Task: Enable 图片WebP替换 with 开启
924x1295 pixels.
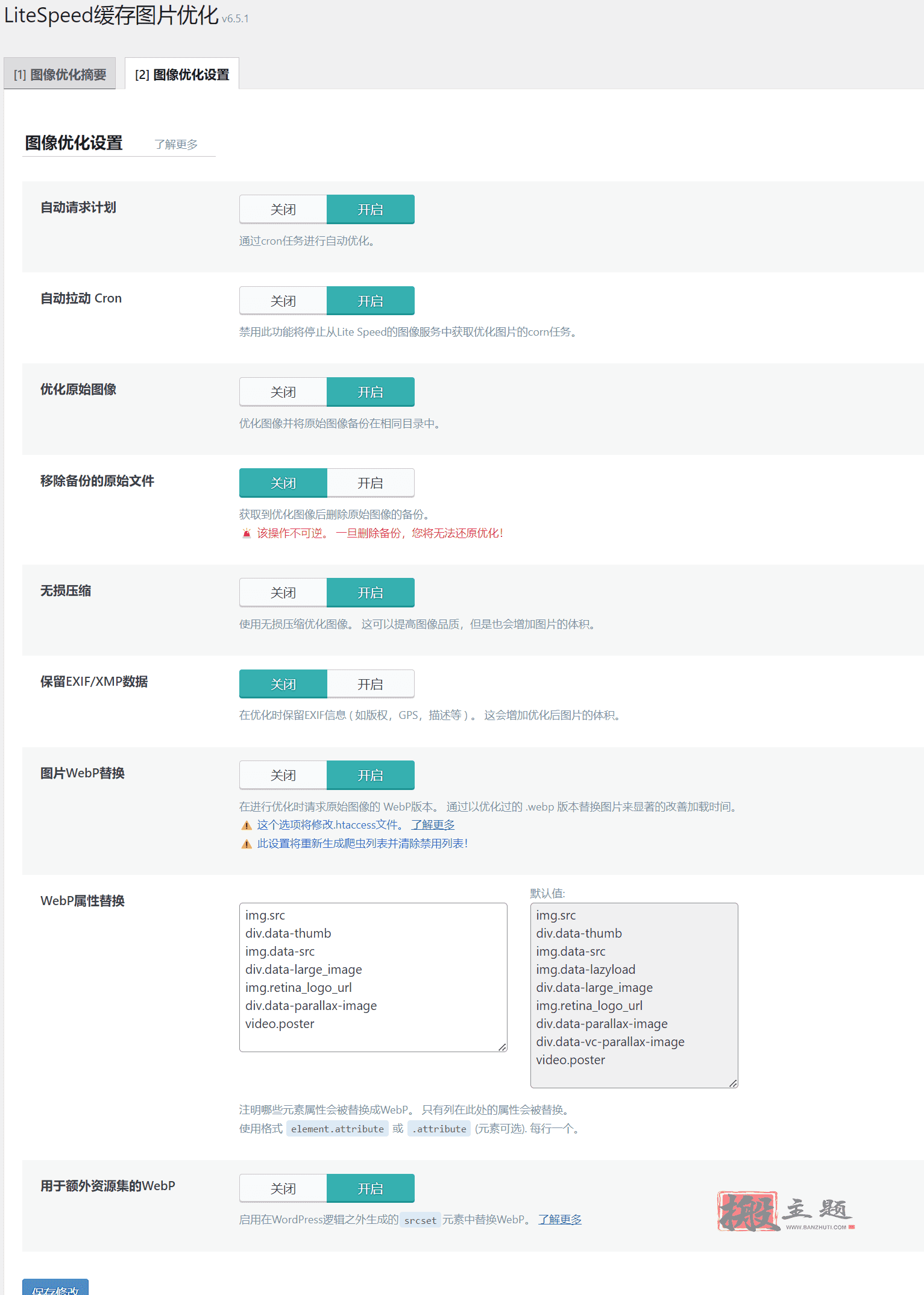Action: point(371,775)
